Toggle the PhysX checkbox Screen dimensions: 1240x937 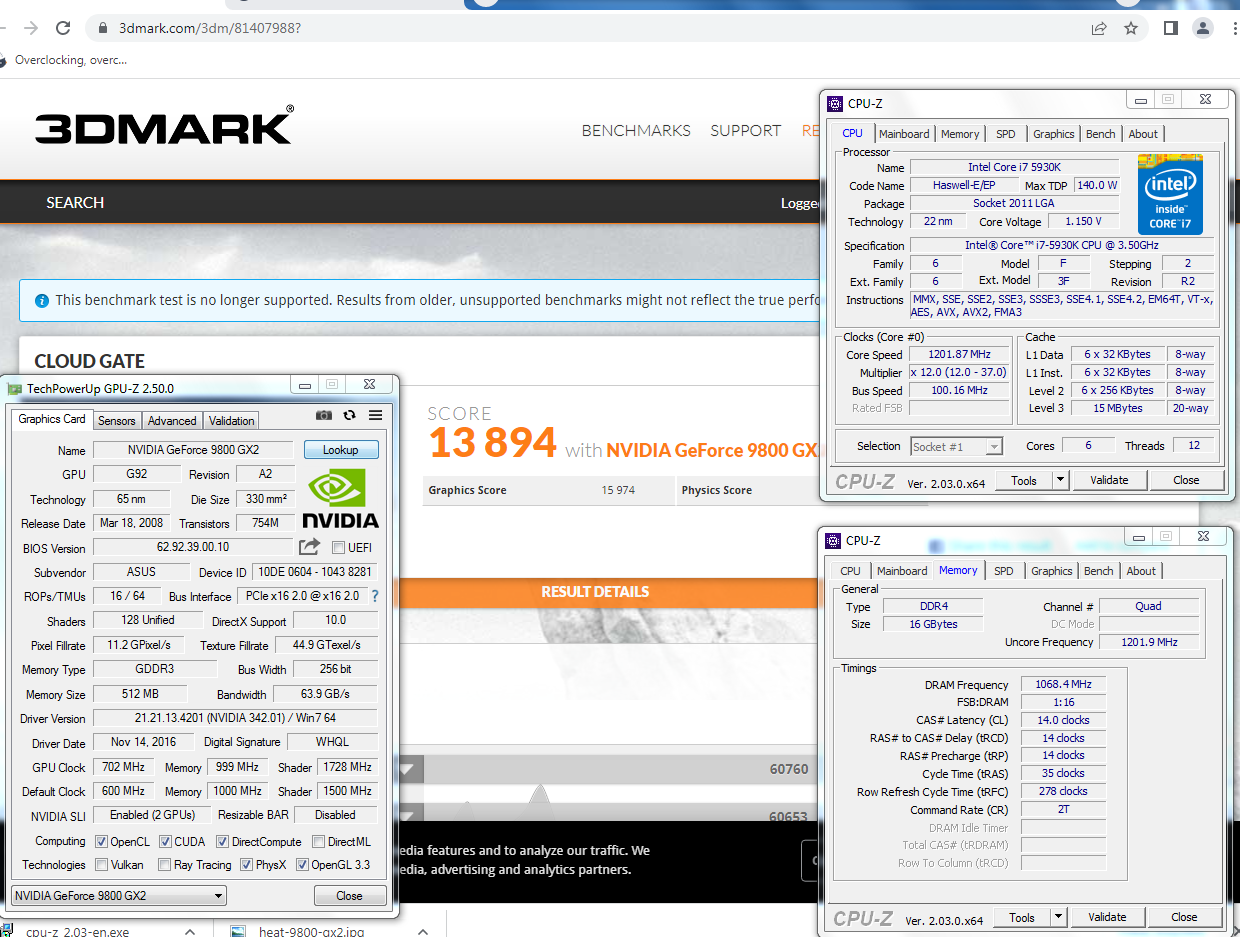pos(246,865)
